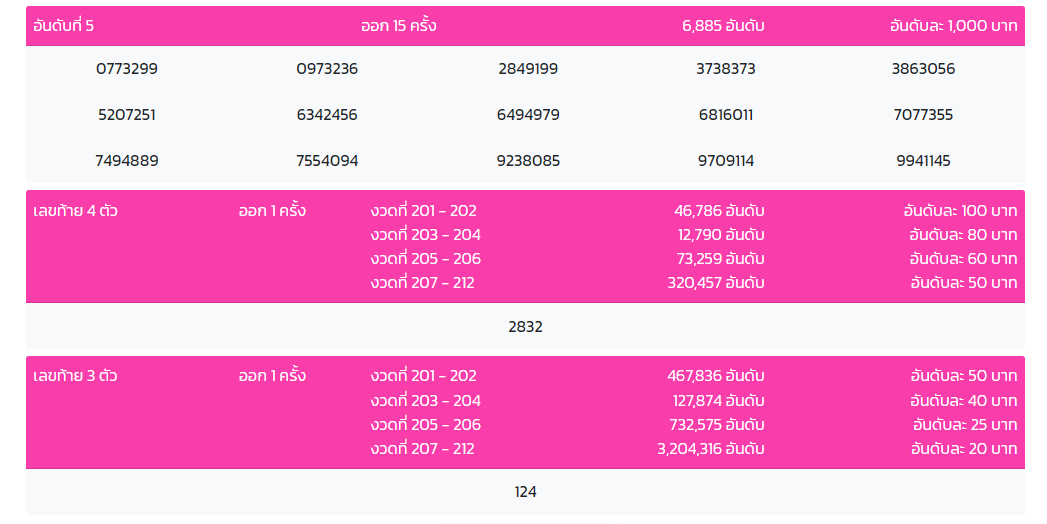This screenshot has width=1047, height=524.
Task: Select winning number 3738373
Action: (726, 69)
